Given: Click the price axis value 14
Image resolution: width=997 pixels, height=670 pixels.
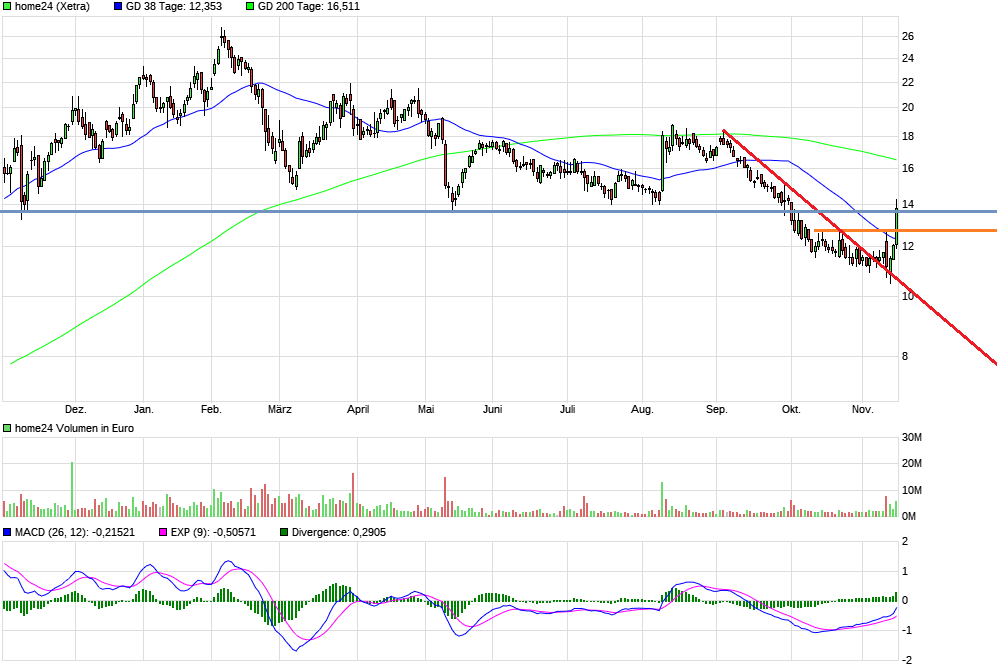Looking at the screenshot, I should [908, 205].
